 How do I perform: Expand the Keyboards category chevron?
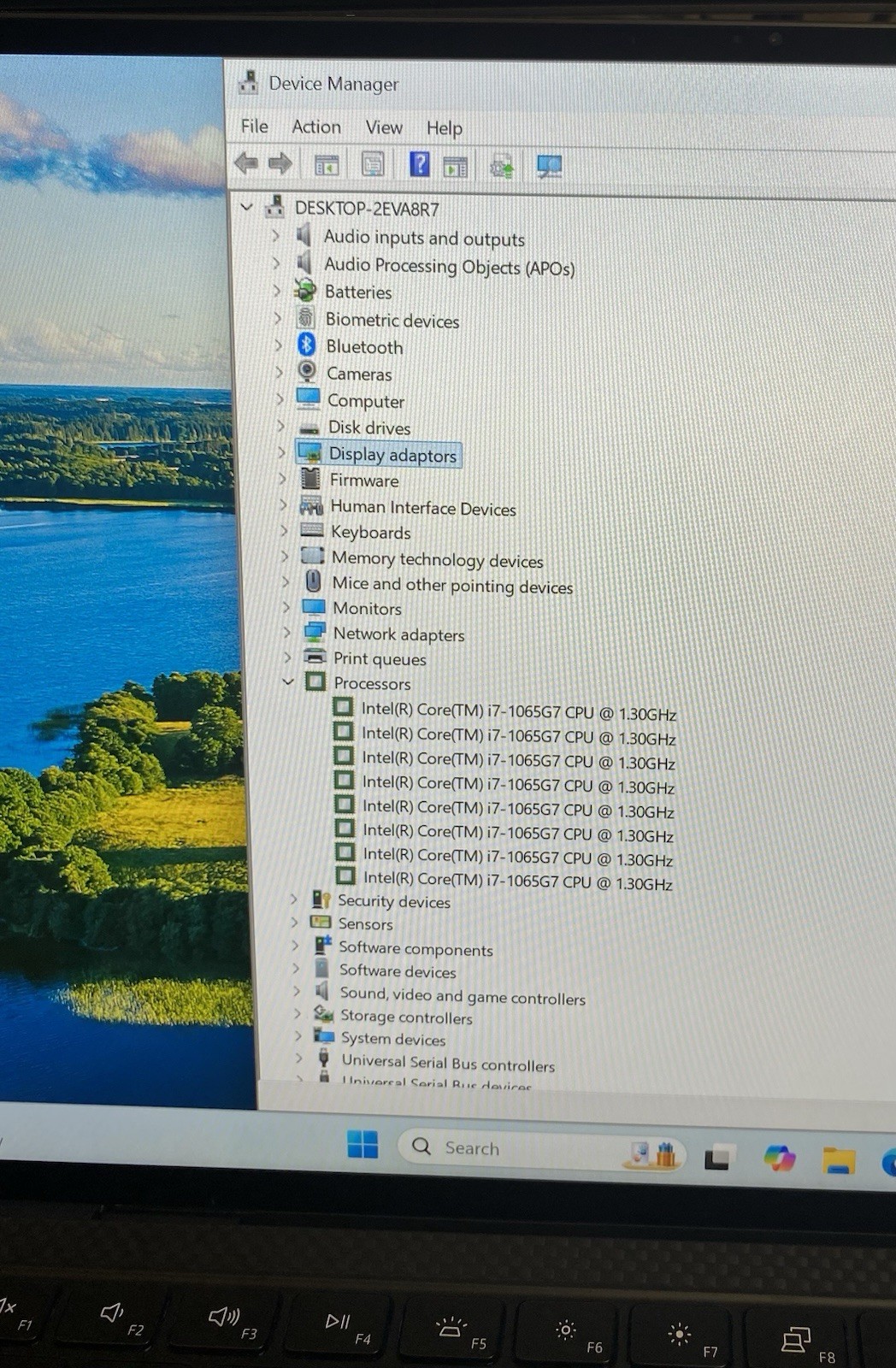pyautogui.click(x=284, y=530)
